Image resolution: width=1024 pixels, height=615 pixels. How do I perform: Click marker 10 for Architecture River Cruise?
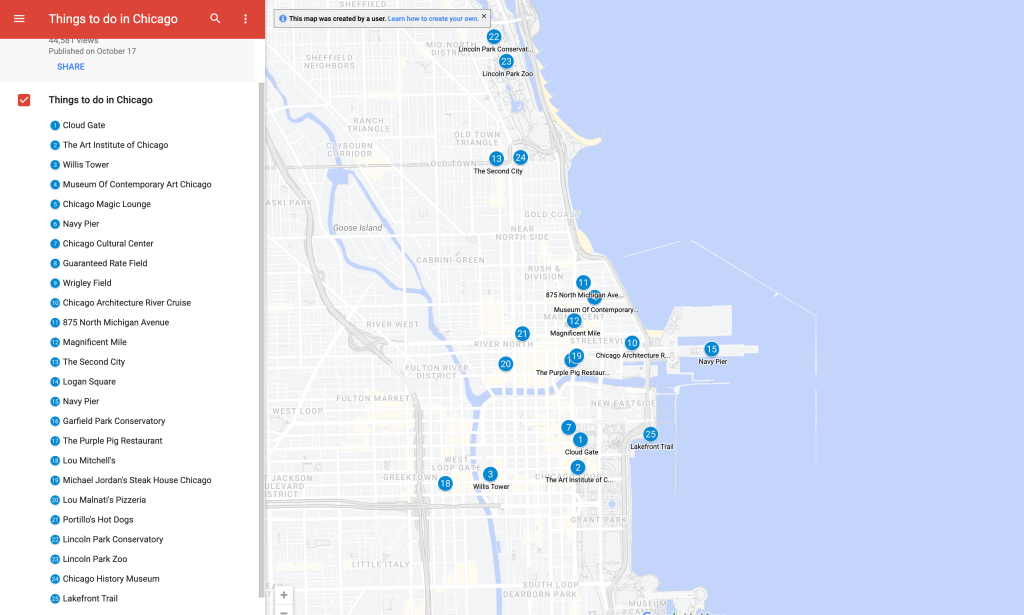pyautogui.click(x=632, y=343)
